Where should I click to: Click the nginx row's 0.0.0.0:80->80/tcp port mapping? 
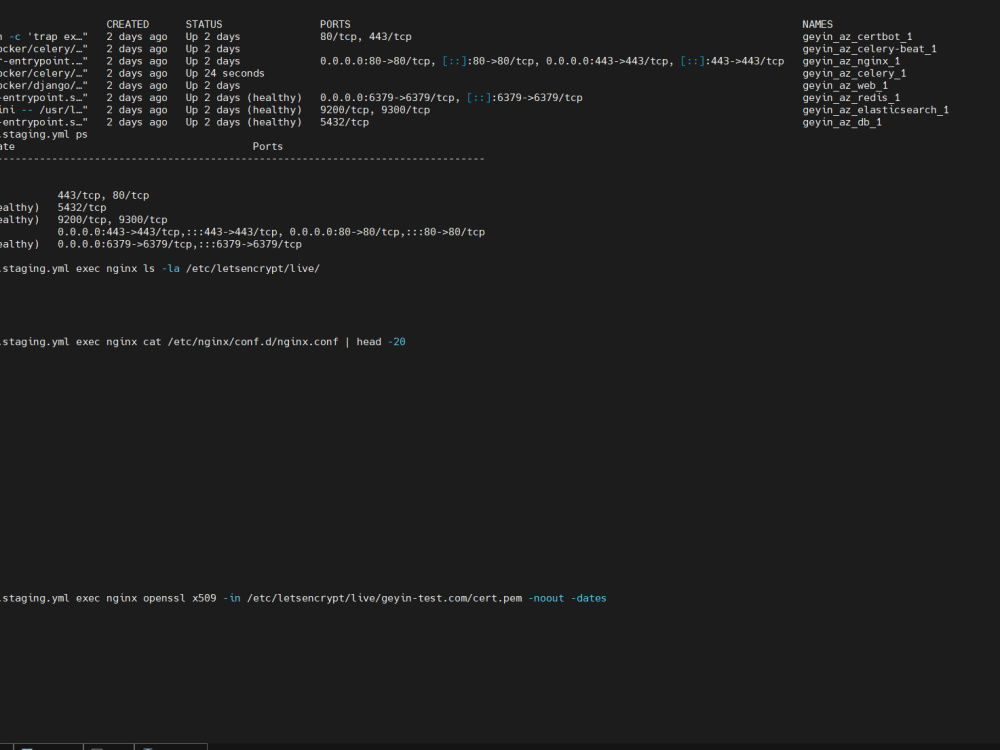[375, 61]
